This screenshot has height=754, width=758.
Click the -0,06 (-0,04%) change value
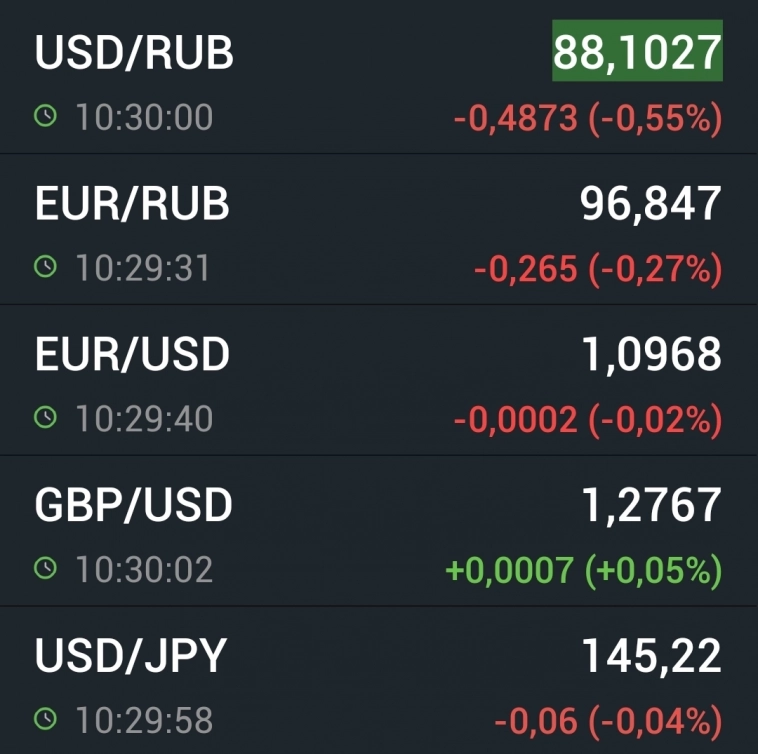coord(607,720)
